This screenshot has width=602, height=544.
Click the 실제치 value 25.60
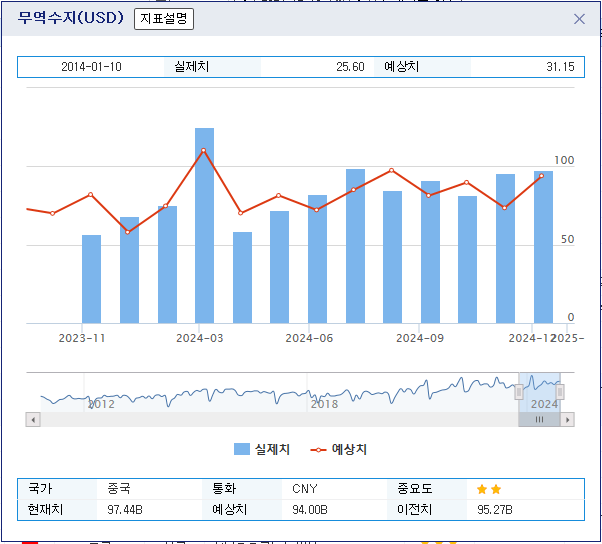(350, 67)
